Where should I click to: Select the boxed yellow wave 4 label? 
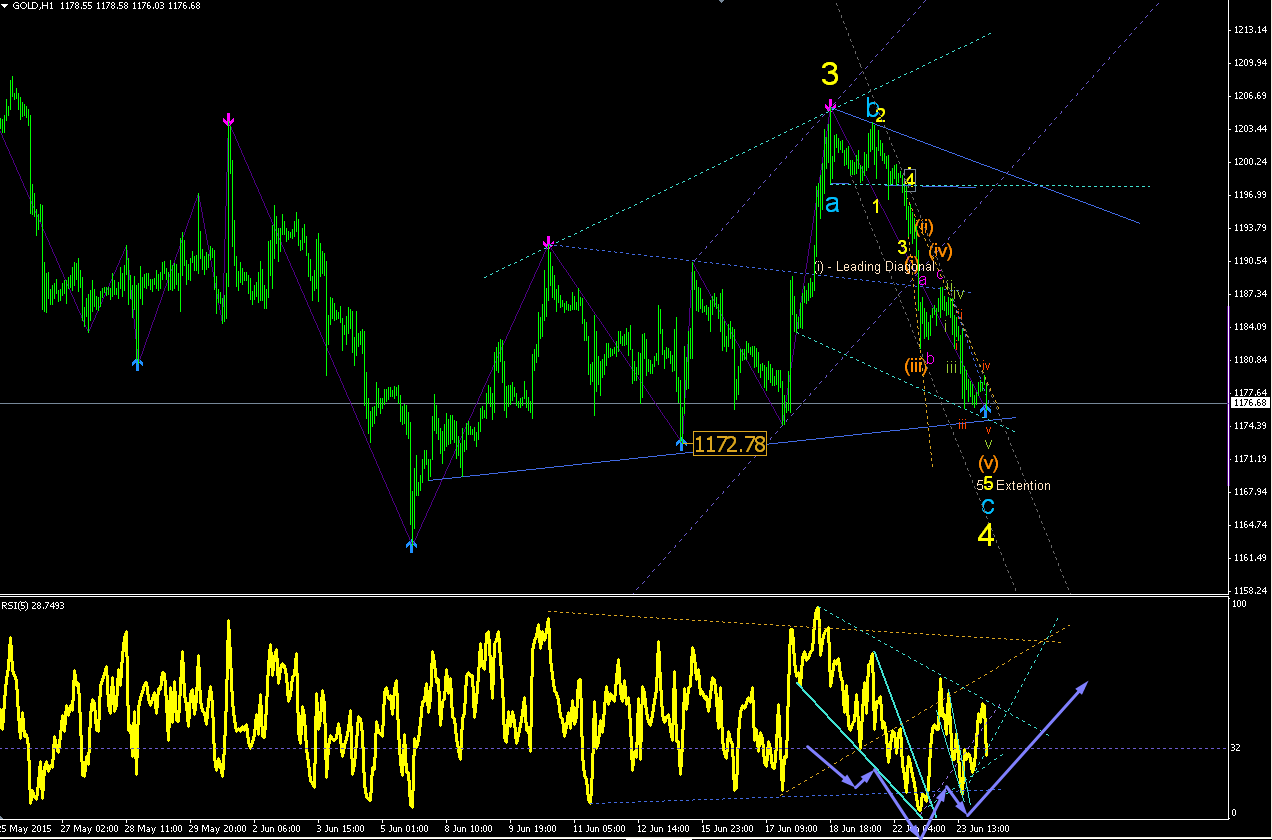click(x=910, y=180)
